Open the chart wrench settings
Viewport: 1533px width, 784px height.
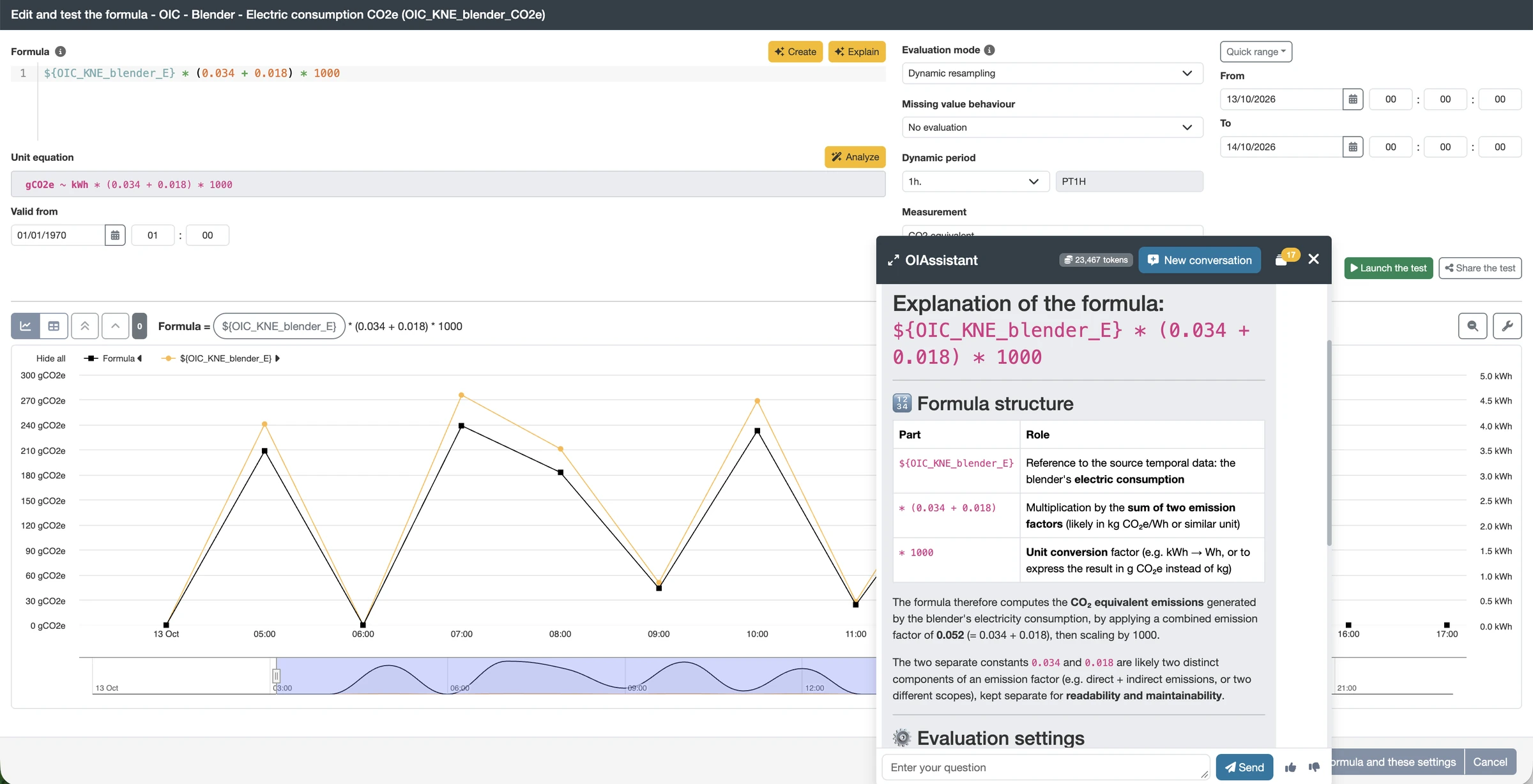click(x=1507, y=326)
